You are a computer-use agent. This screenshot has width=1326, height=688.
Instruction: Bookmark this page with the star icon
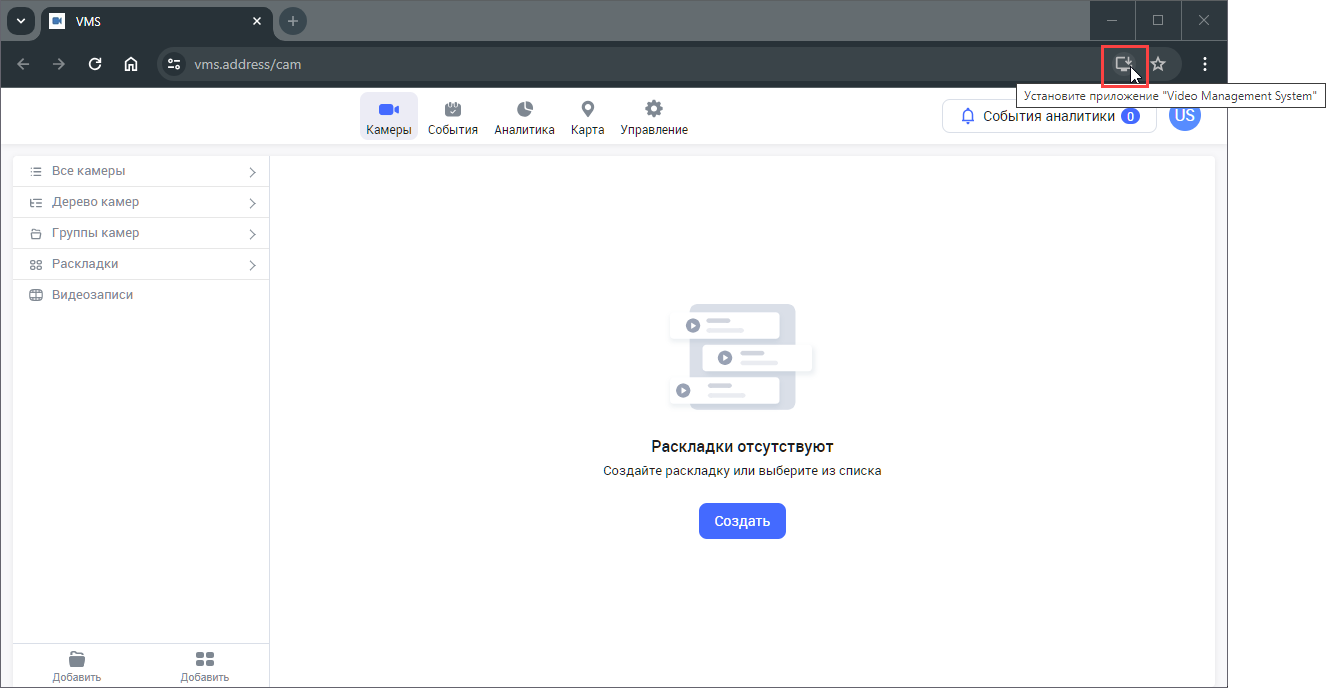point(1158,64)
